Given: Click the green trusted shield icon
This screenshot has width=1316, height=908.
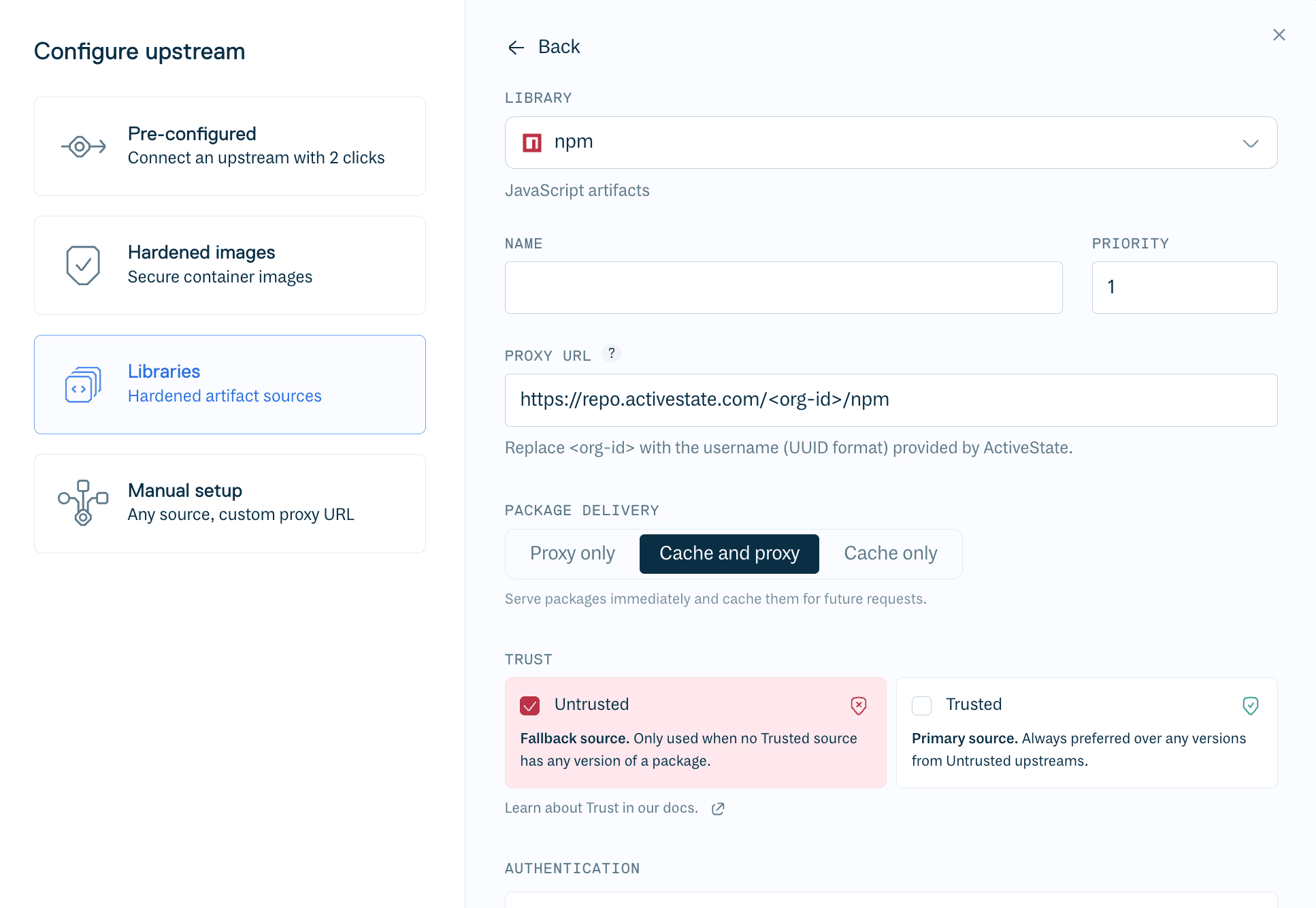Looking at the screenshot, I should click(x=1250, y=705).
